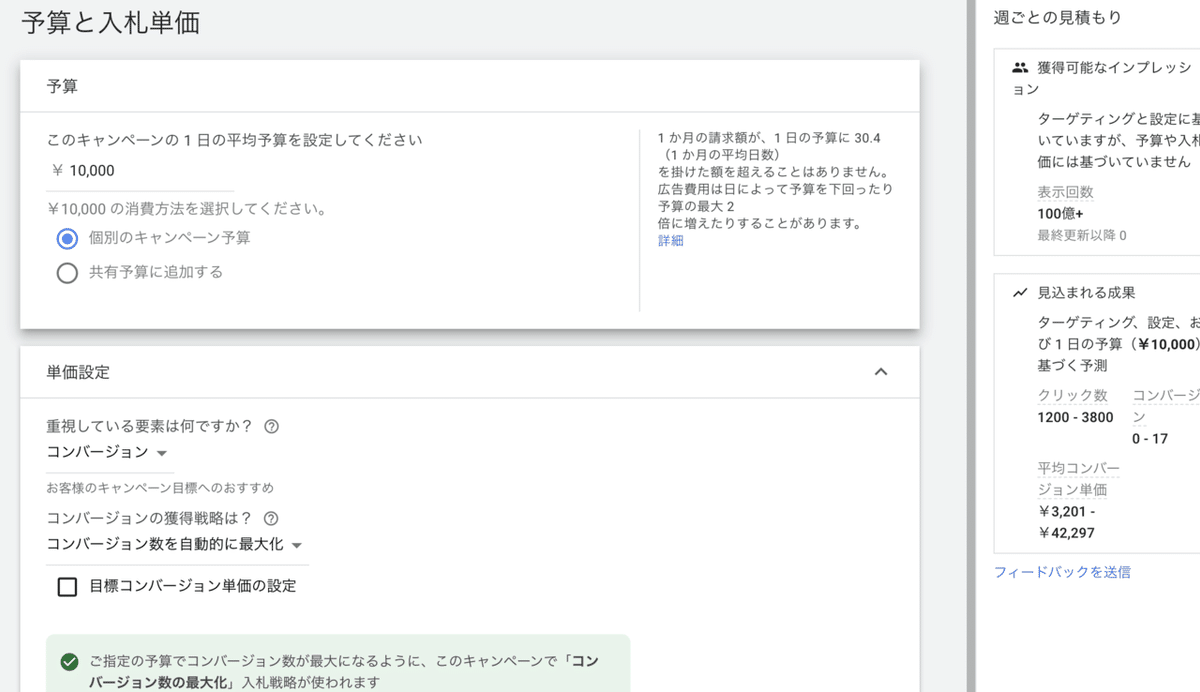
Task: Select 個別のキャンペーン予算 option
Action: click(67, 238)
